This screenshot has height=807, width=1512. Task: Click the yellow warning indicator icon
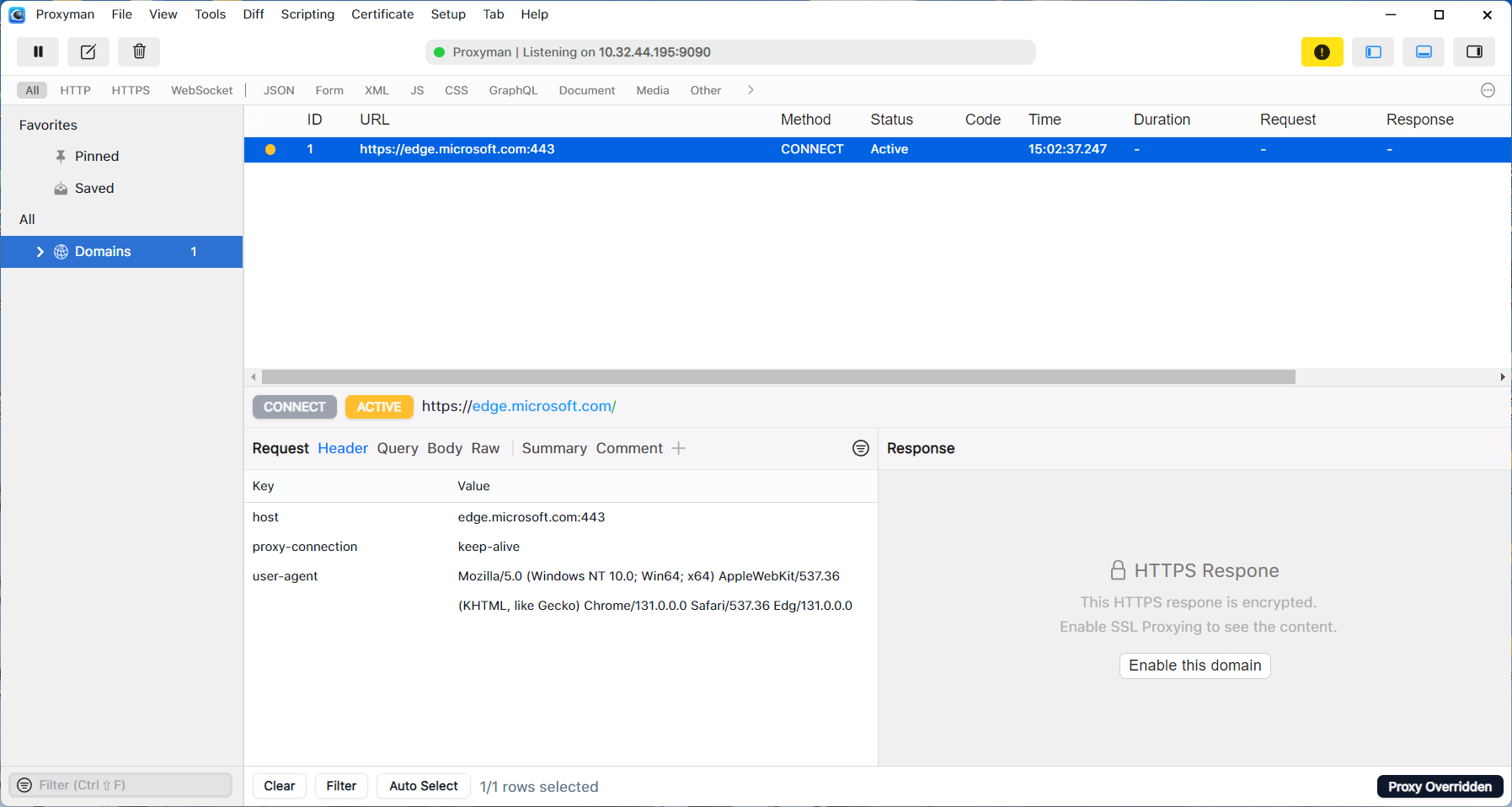(x=1322, y=51)
